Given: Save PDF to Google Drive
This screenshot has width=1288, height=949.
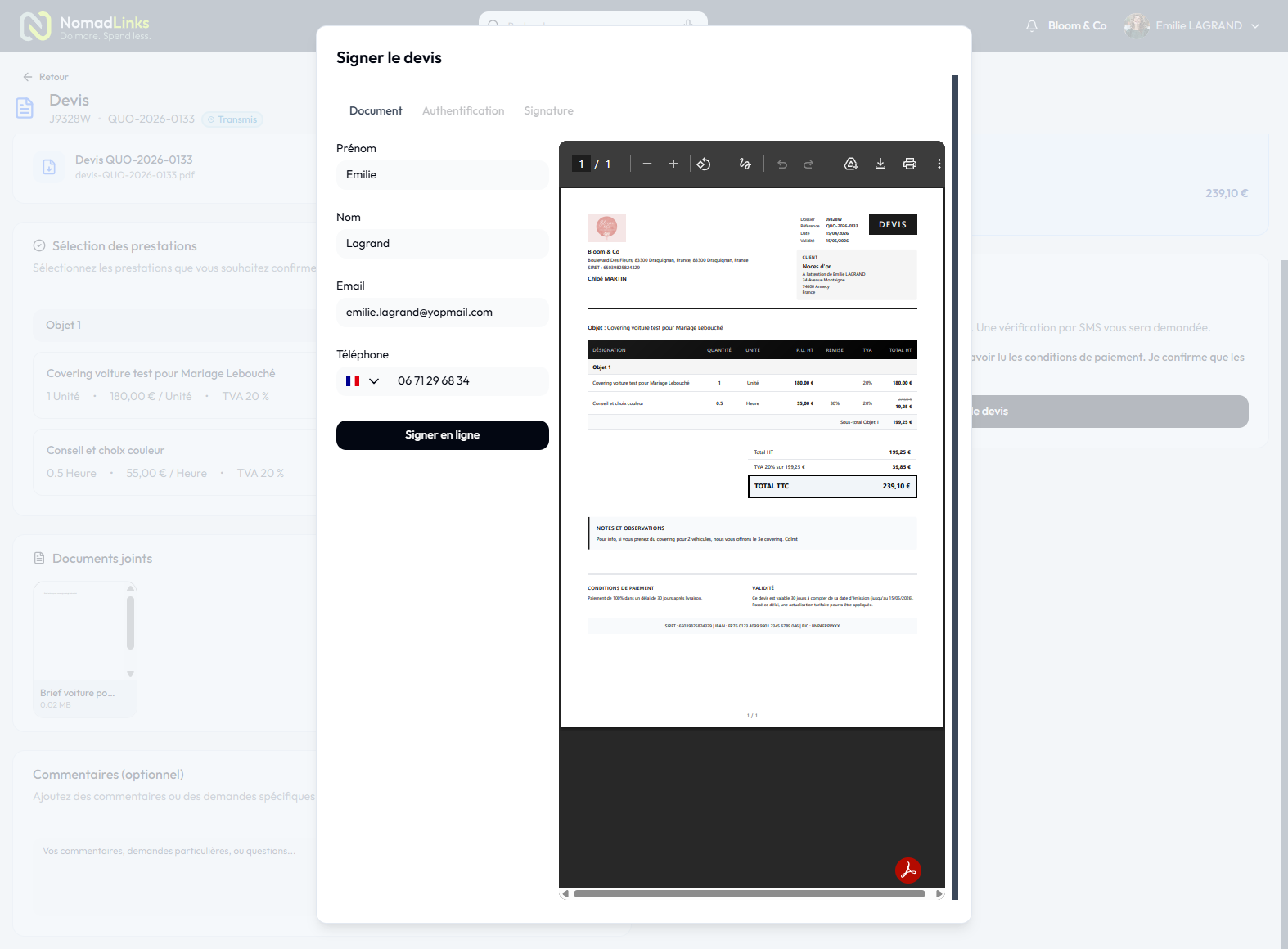Looking at the screenshot, I should [x=851, y=164].
